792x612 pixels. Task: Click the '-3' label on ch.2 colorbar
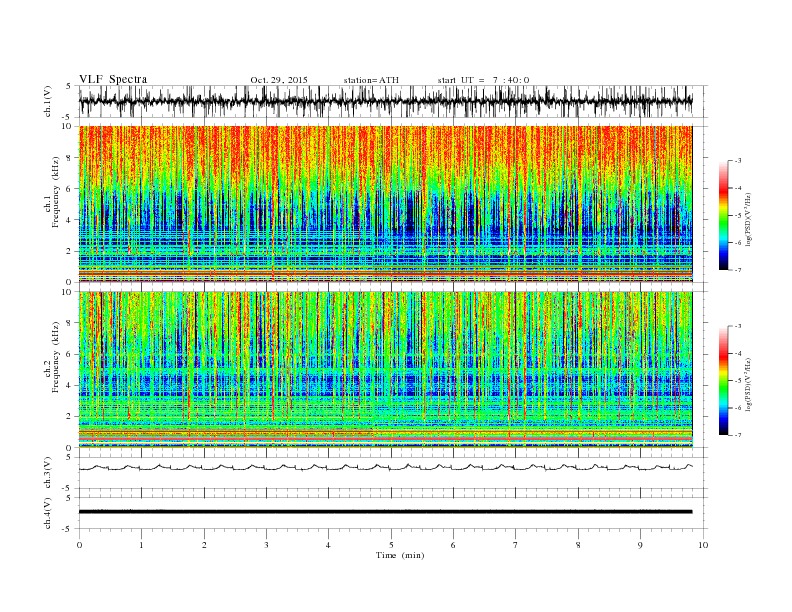coord(738,326)
